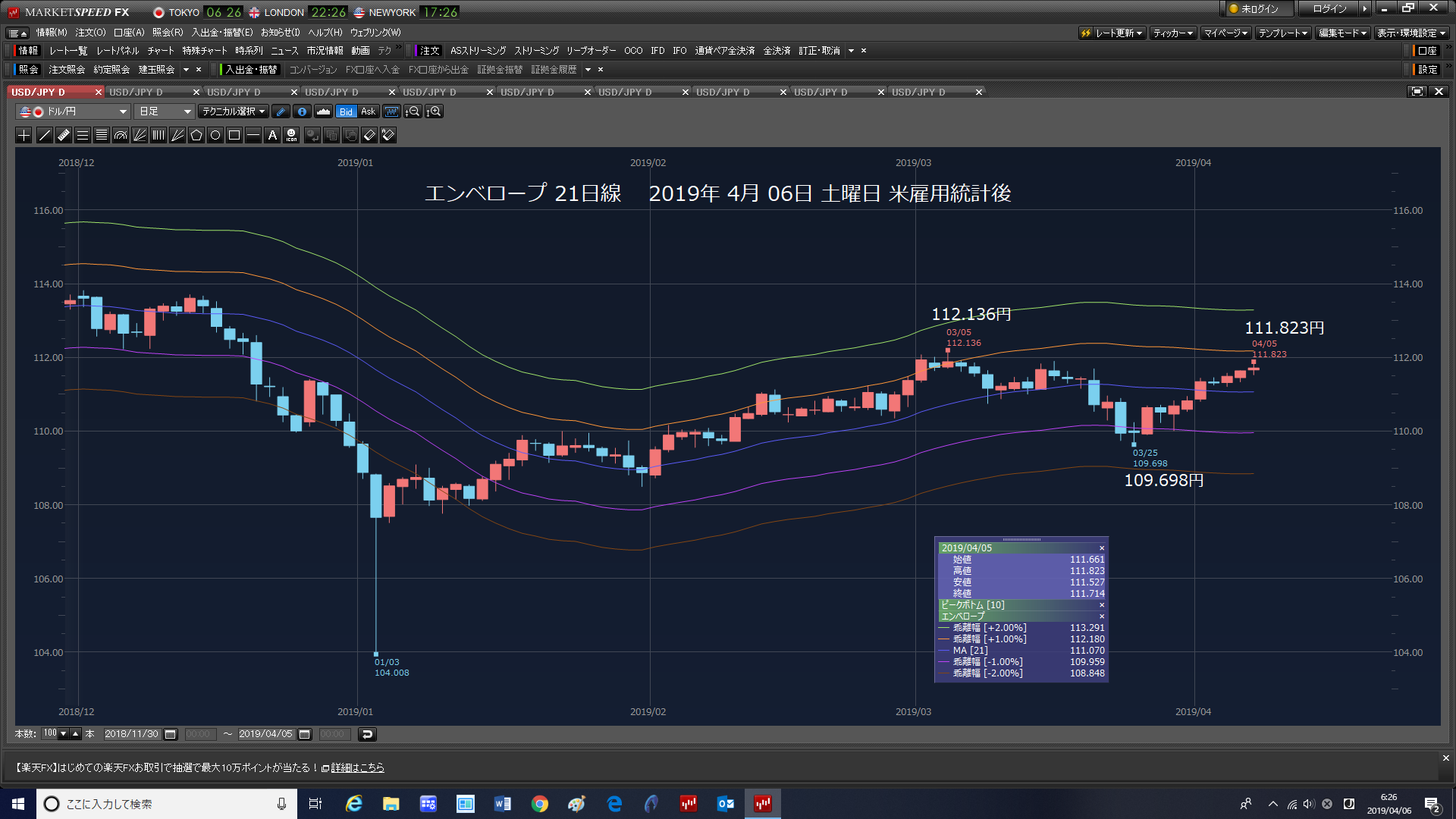Open the 入出金・振替(E) menu
Viewport: 1456px width, 819px height.
click(222, 33)
